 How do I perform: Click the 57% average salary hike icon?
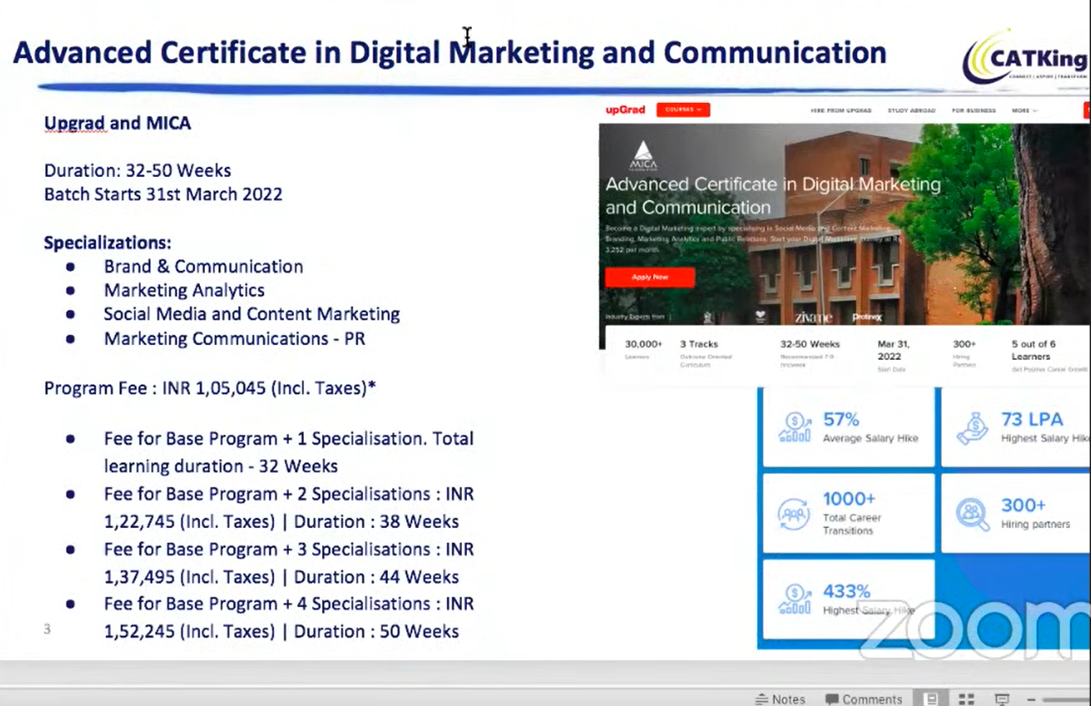tap(795, 427)
